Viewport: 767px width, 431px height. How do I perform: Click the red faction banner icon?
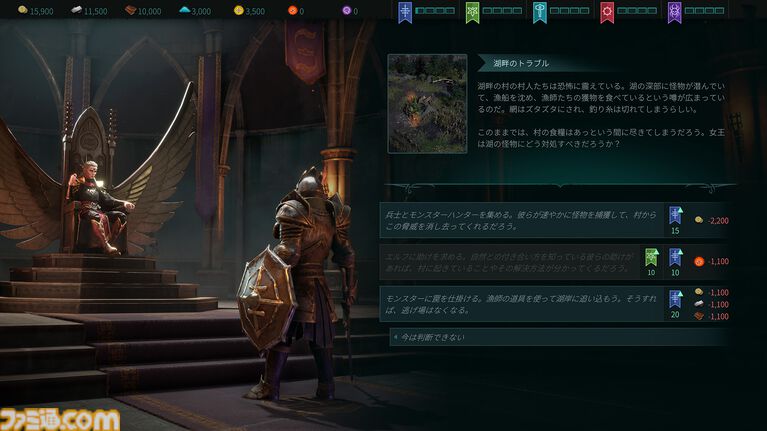[607, 13]
